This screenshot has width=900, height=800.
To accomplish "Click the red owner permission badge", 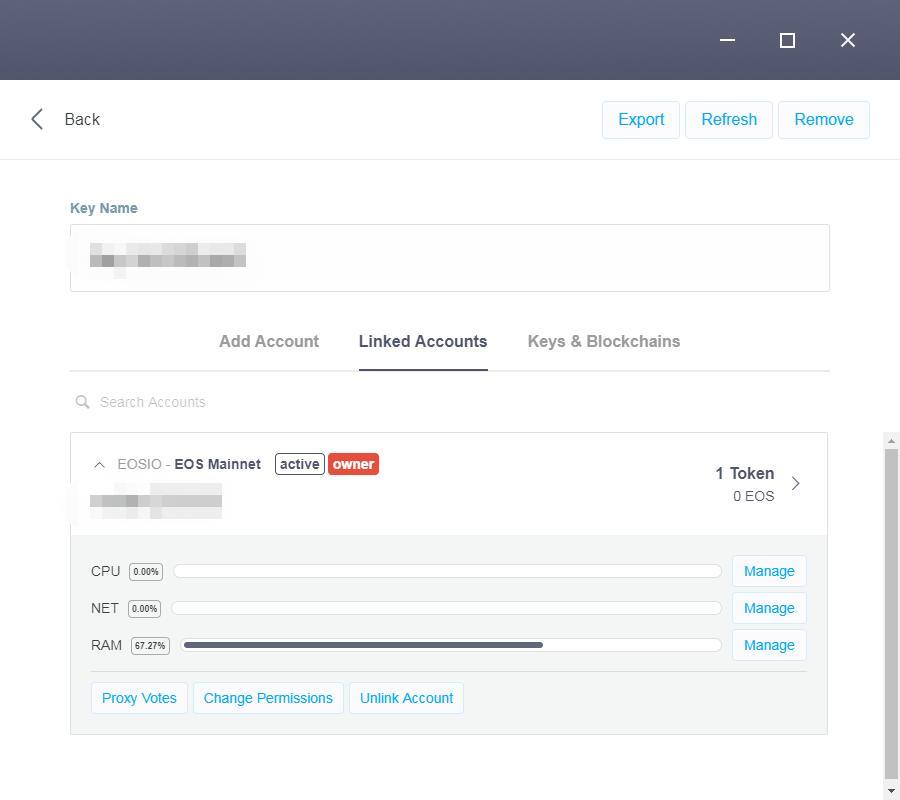I will tap(353, 464).
